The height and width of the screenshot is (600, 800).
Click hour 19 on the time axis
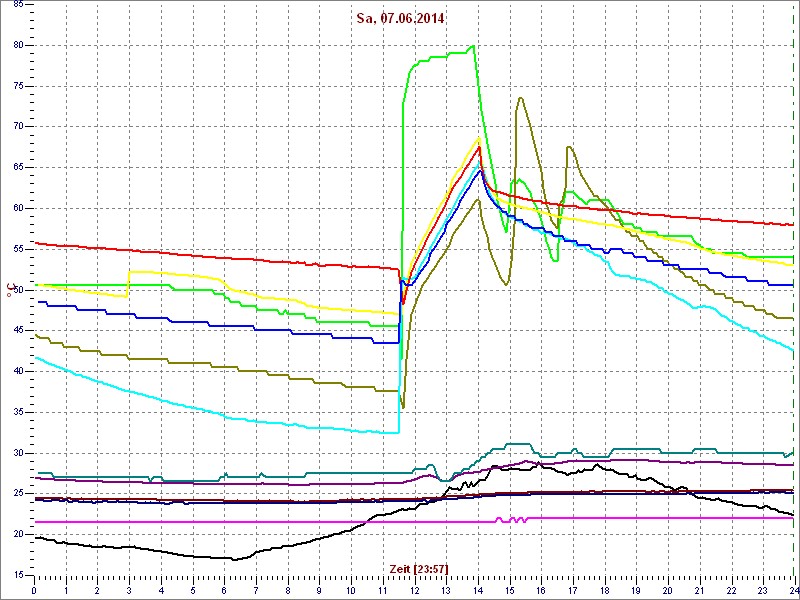pos(636,590)
